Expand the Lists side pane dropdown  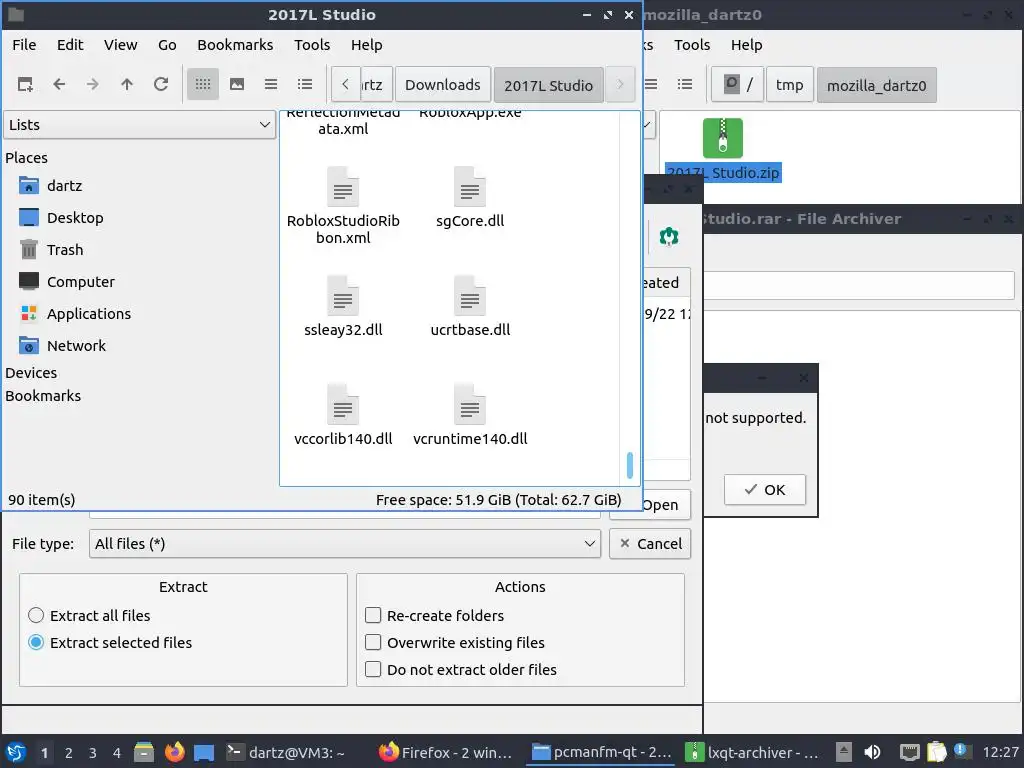[x=140, y=125]
